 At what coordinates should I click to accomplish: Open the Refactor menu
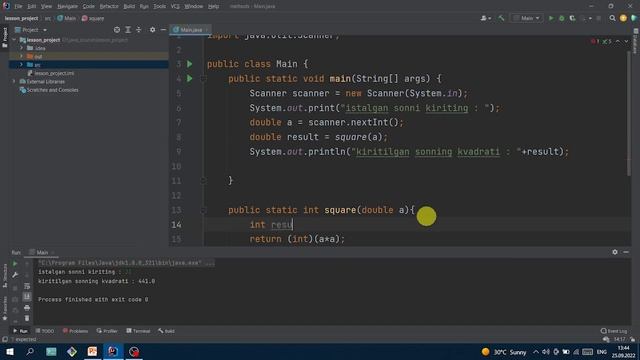coord(109,6)
